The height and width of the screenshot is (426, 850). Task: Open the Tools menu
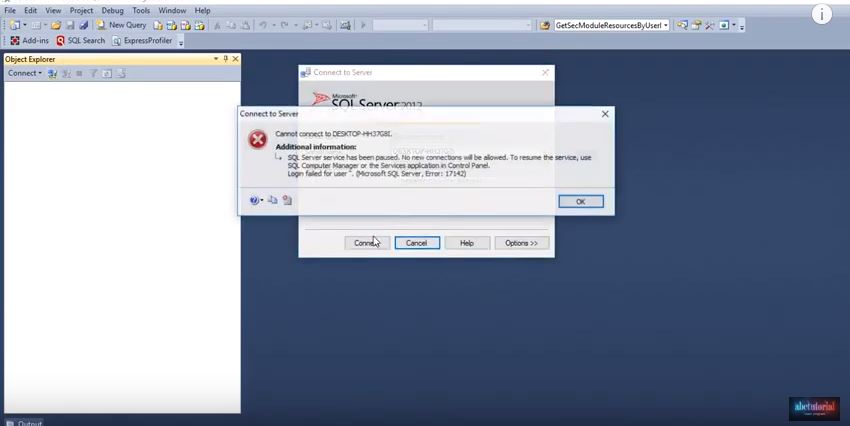coord(141,10)
